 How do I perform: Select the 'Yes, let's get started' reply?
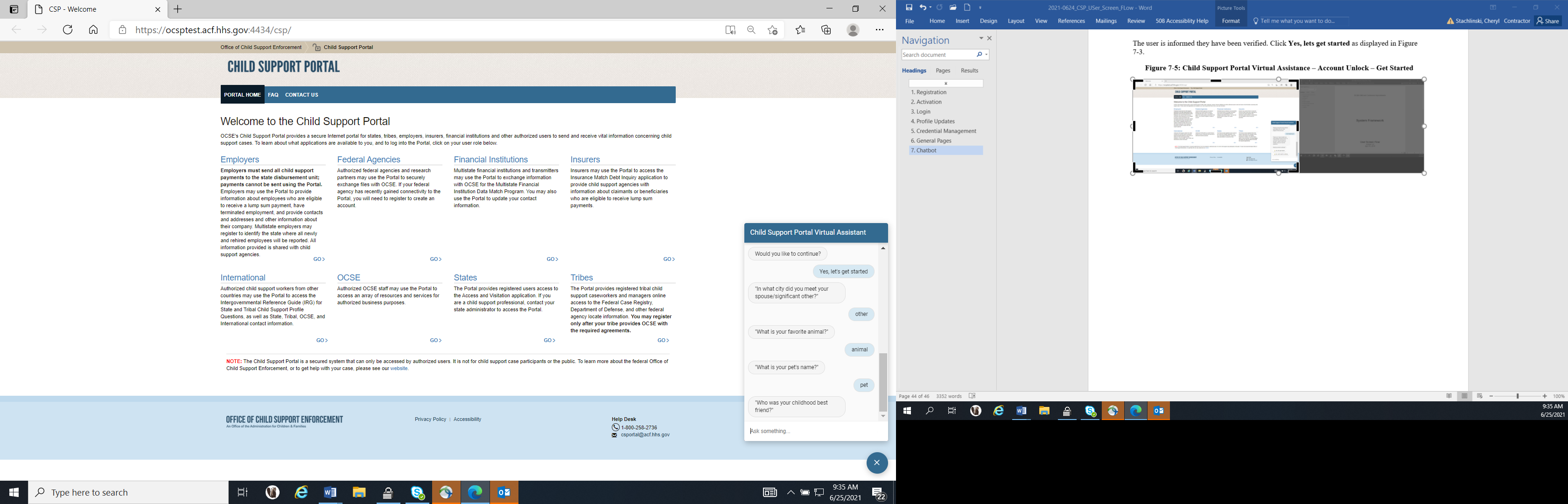pos(843,272)
